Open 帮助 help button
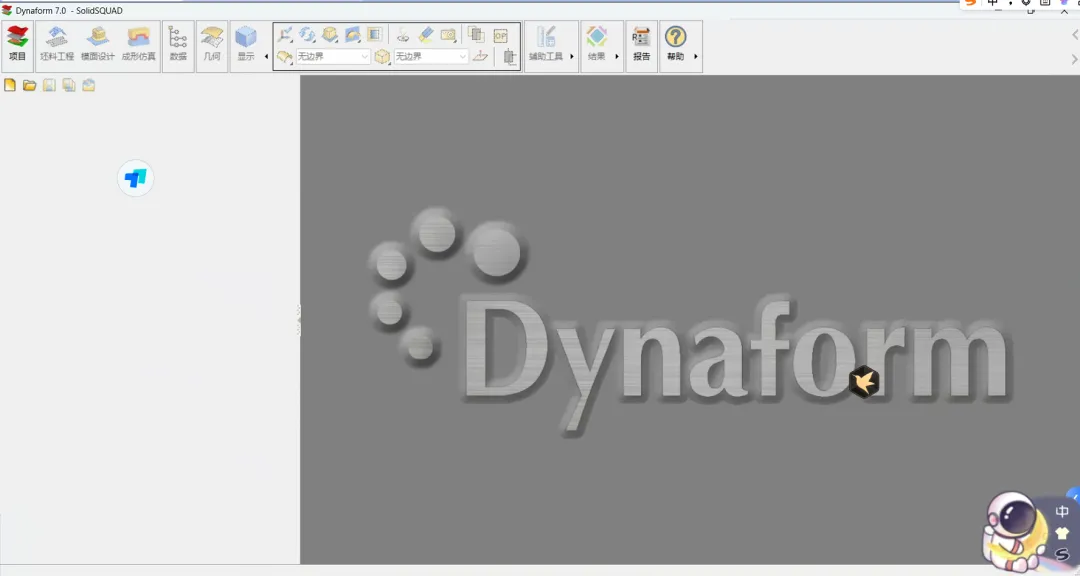The height and width of the screenshot is (576, 1080). (676, 45)
